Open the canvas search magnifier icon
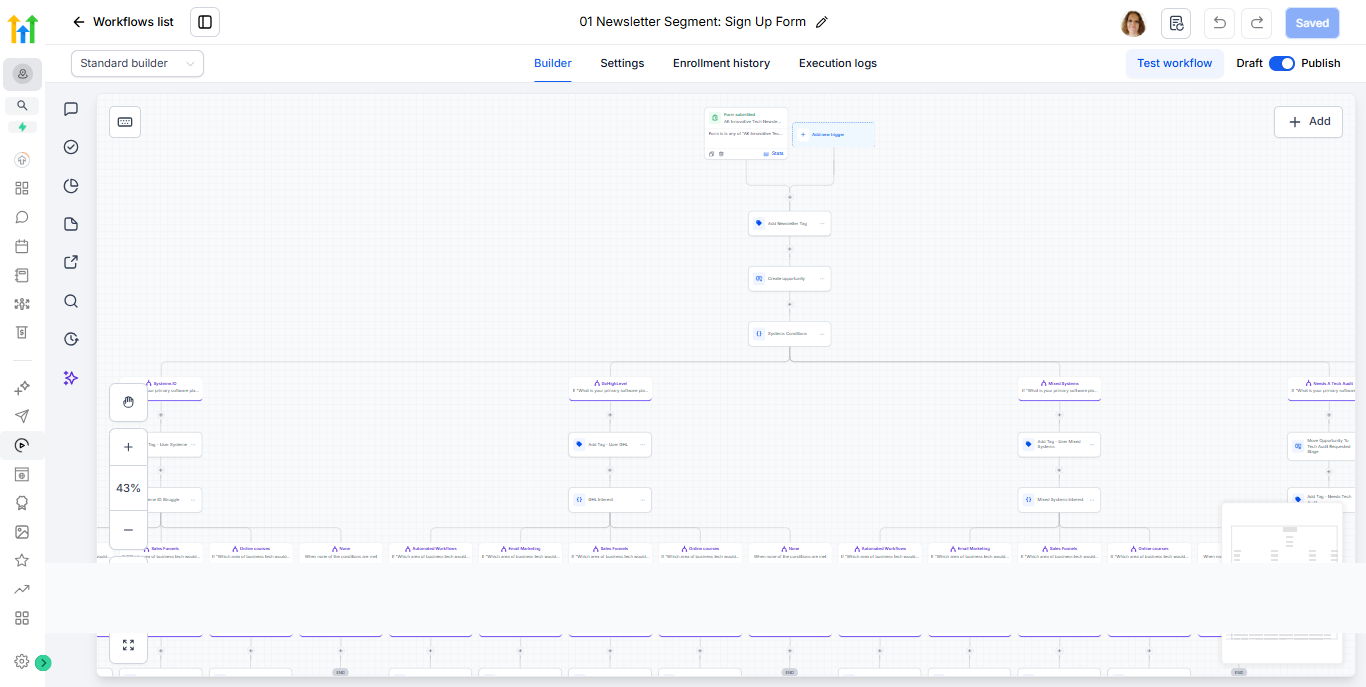The image size is (1366, 687). pyautogui.click(x=71, y=301)
